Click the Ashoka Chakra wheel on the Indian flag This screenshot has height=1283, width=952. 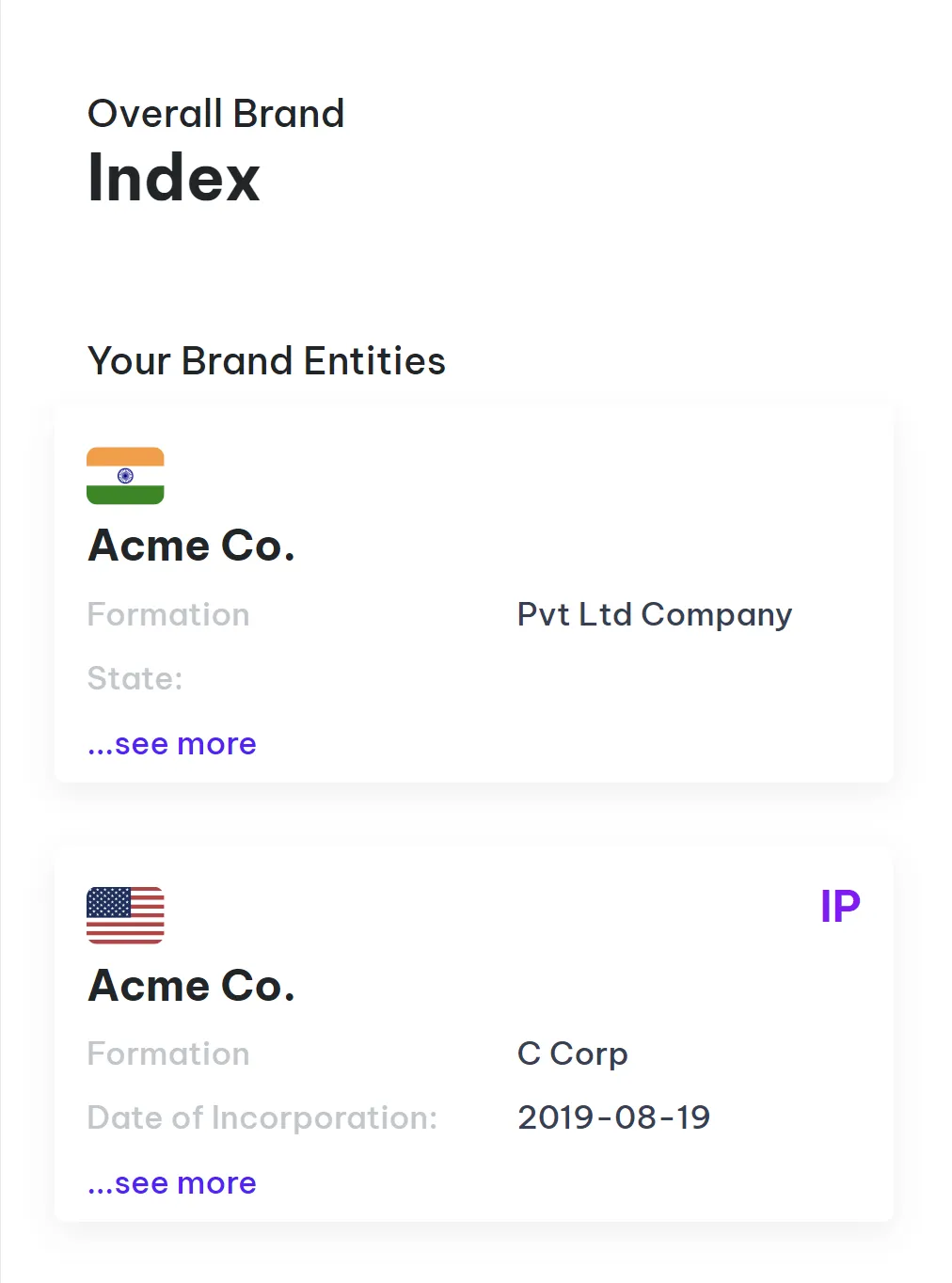pyautogui.click(x=125, y=476)
